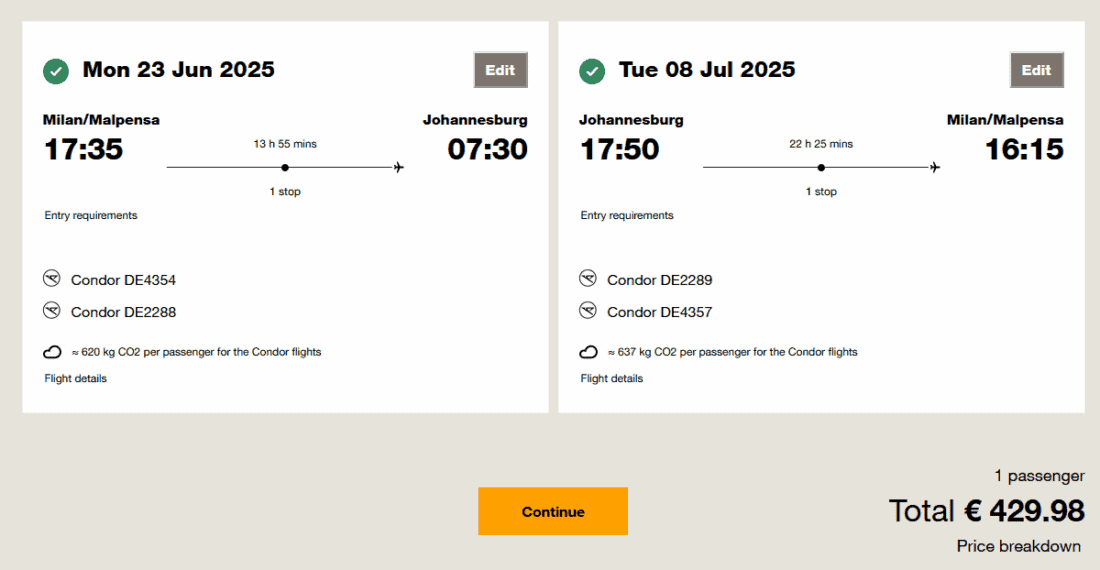Viewport: 1100px width, 570px height.
Task: Click the Condor logo next to DE2288
Action: (53, 311)
